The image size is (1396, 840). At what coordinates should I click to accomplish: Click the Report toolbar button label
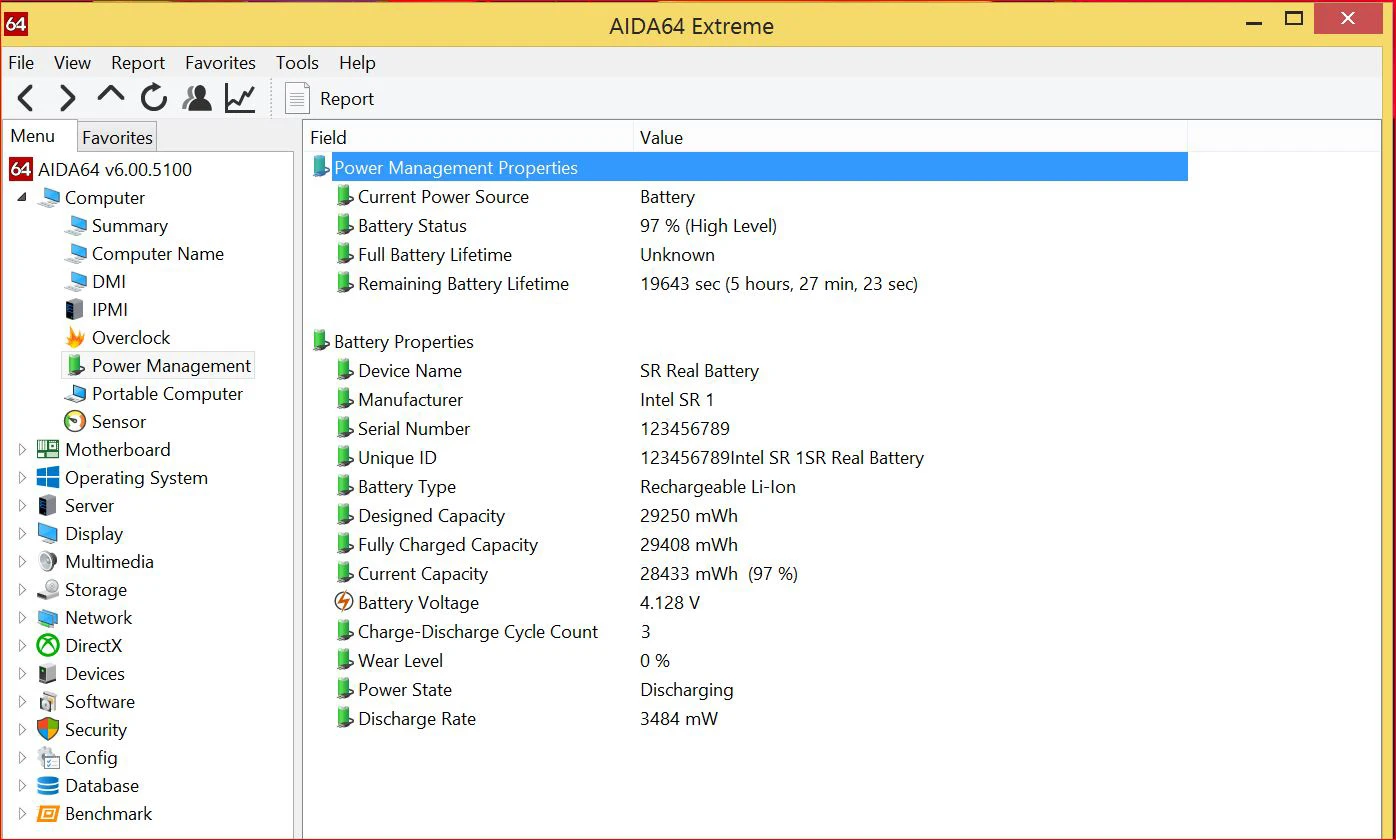[x=347, y=99]
